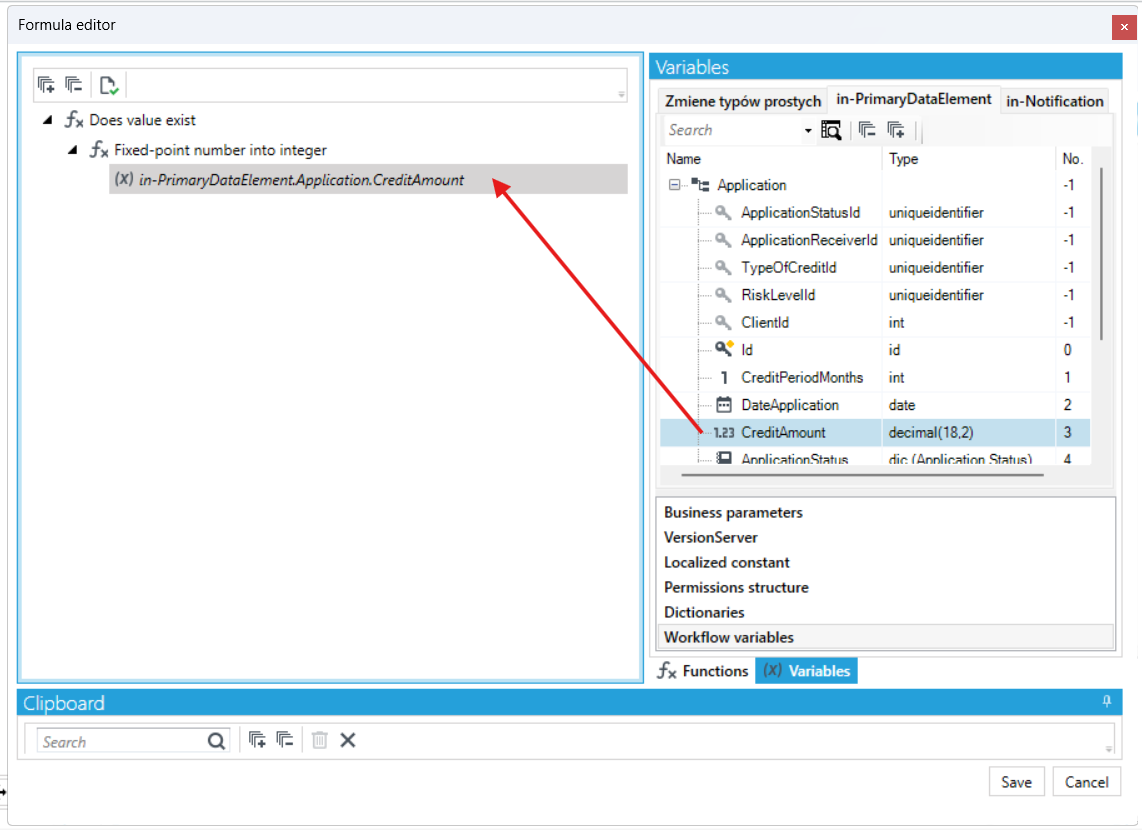This screenshot has width=1142, height=830.
Task: Click the Clipboard clear X icon
Action: (x=348, y=740)
